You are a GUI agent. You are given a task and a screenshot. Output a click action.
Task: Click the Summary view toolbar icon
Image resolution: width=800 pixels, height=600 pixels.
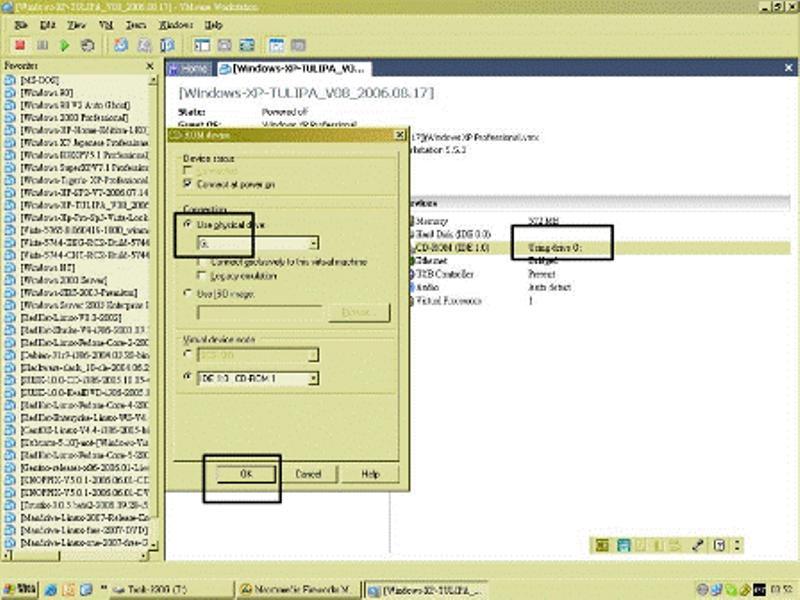coord(276,45)
